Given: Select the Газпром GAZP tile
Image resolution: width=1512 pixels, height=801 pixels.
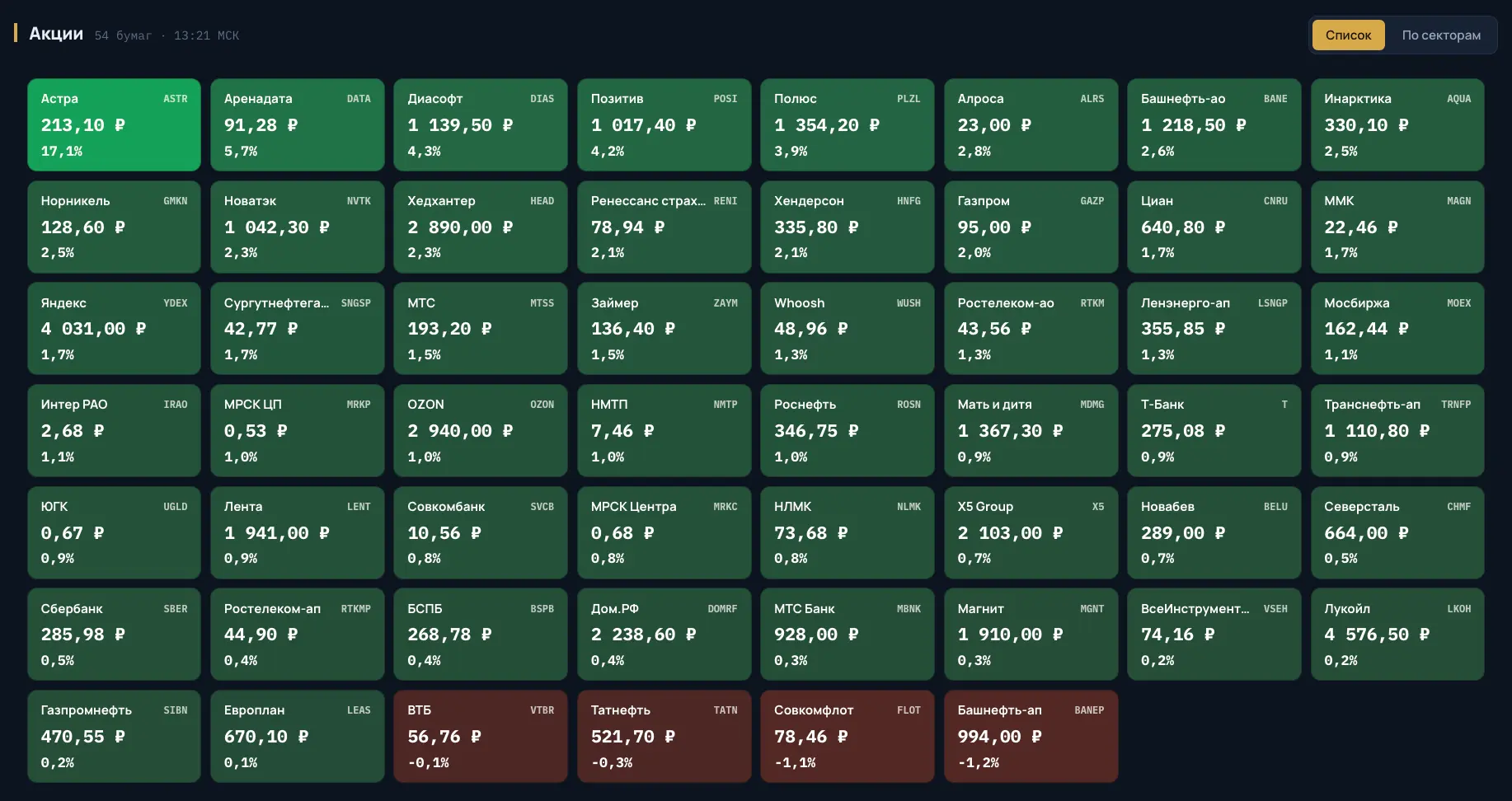Looking at the screenshot, I should (1031, 227).
